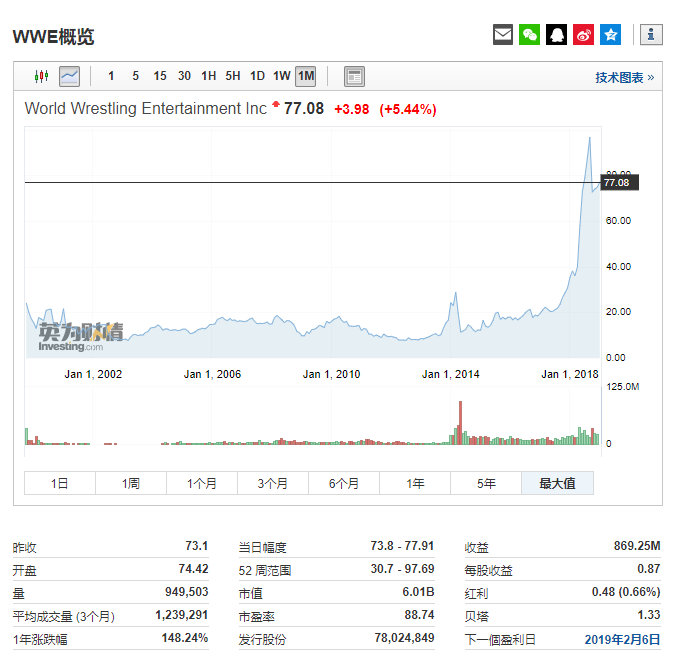This screenshot has height=662, width=676.
Task: Click the 每股收益 value 0.87
Action: pyautogui.click(x=649, y=568)
